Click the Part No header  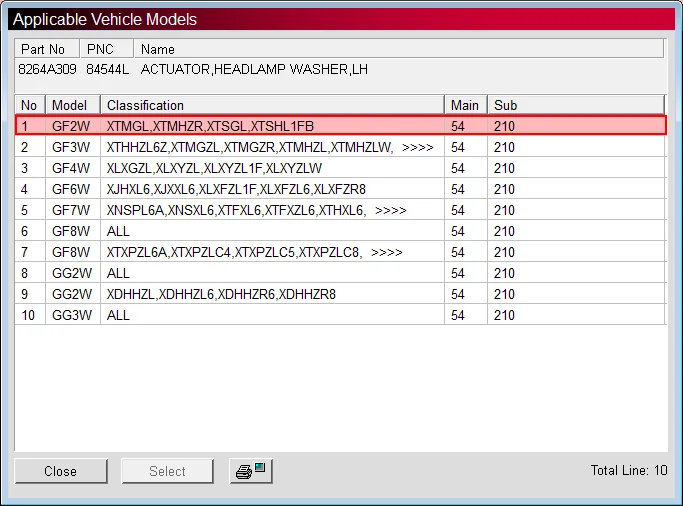(47, 49)
